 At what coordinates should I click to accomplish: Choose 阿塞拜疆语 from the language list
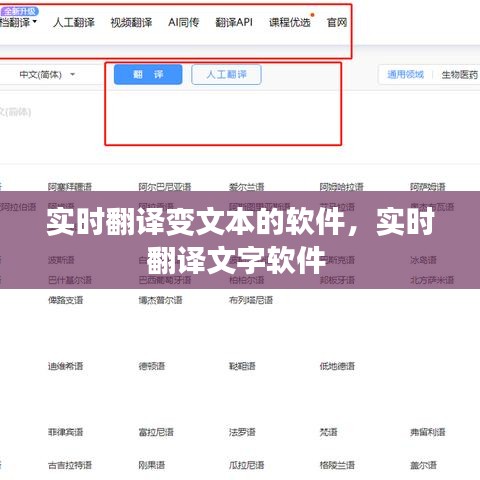point(70,187)
